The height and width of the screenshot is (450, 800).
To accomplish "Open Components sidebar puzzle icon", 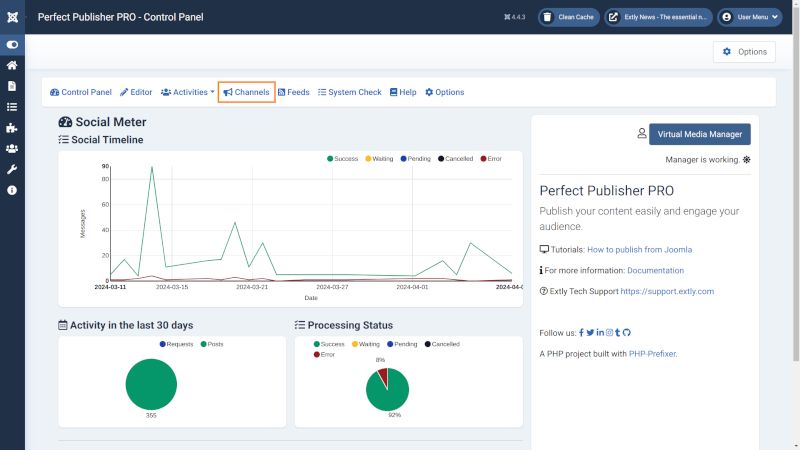I will 12,128.
